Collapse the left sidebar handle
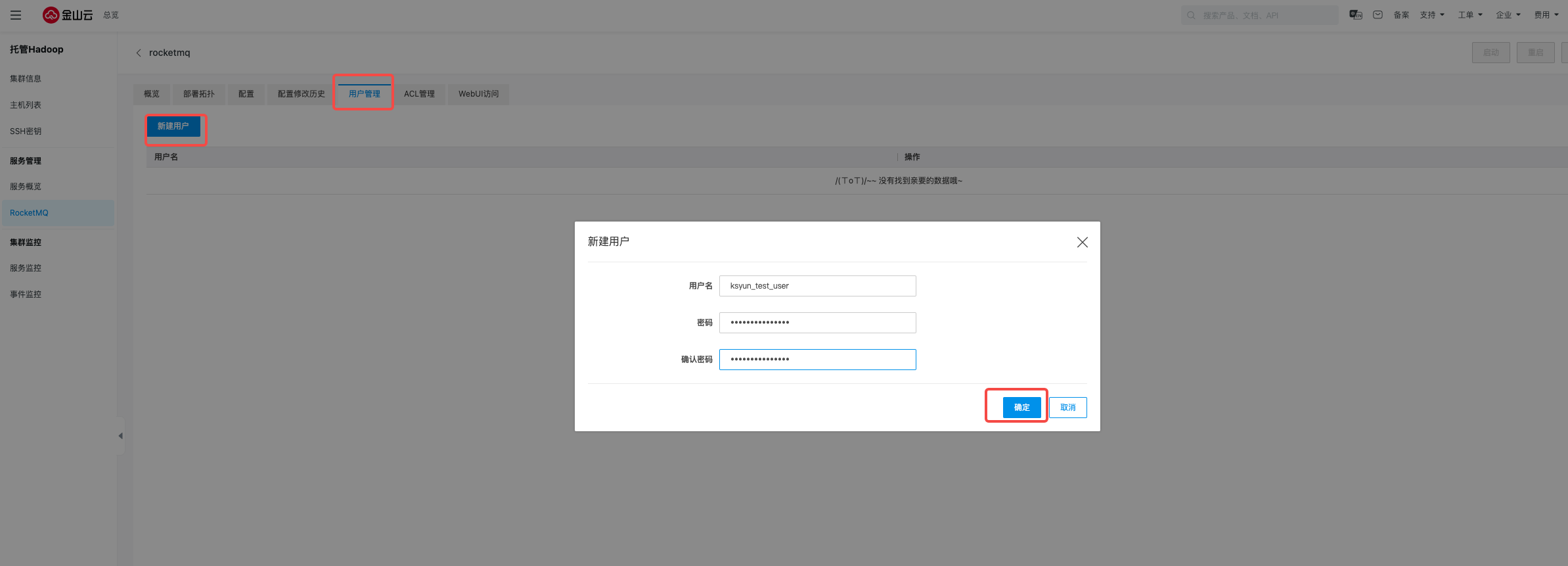The height and width of the screenshot is (566, 1568). [120, 436]
